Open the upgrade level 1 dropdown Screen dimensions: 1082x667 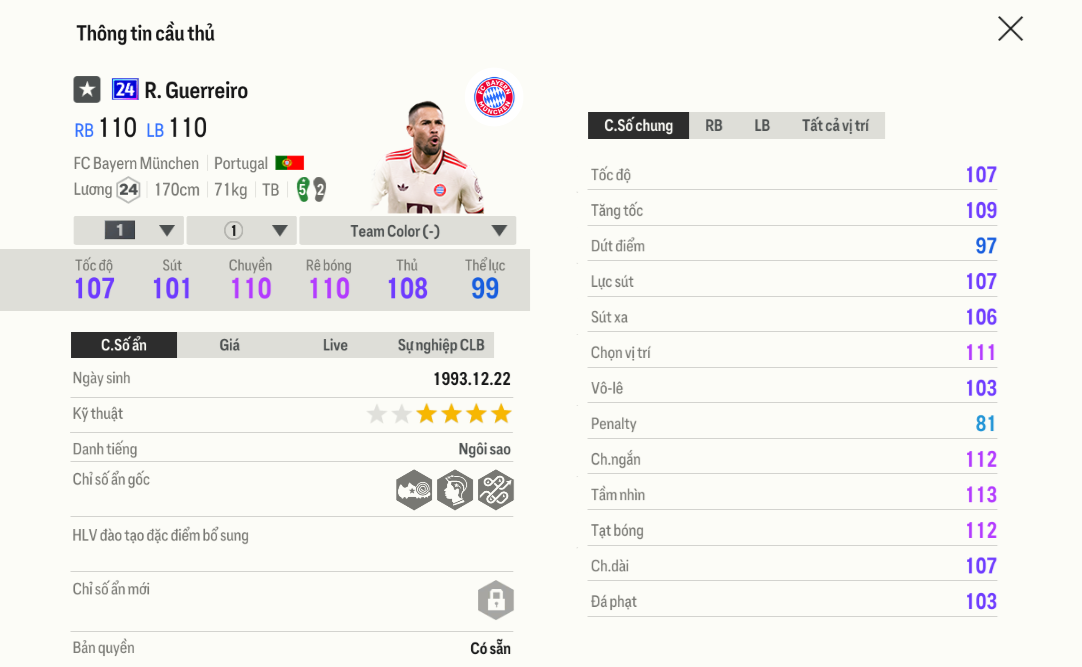pos(129,230)
